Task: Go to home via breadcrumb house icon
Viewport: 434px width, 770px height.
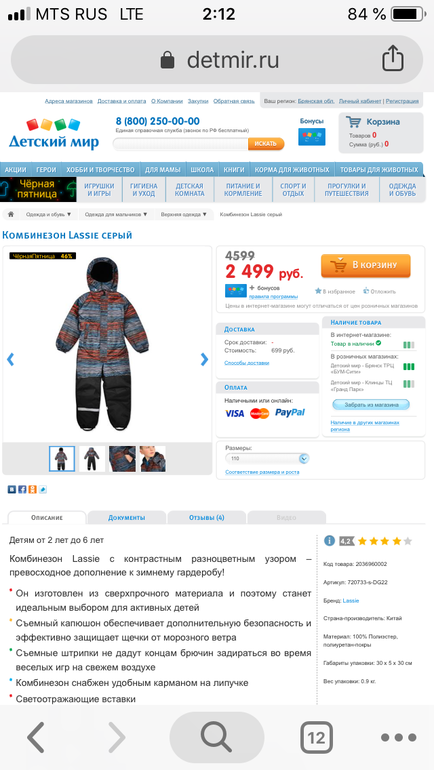Action: click(11, 214)
